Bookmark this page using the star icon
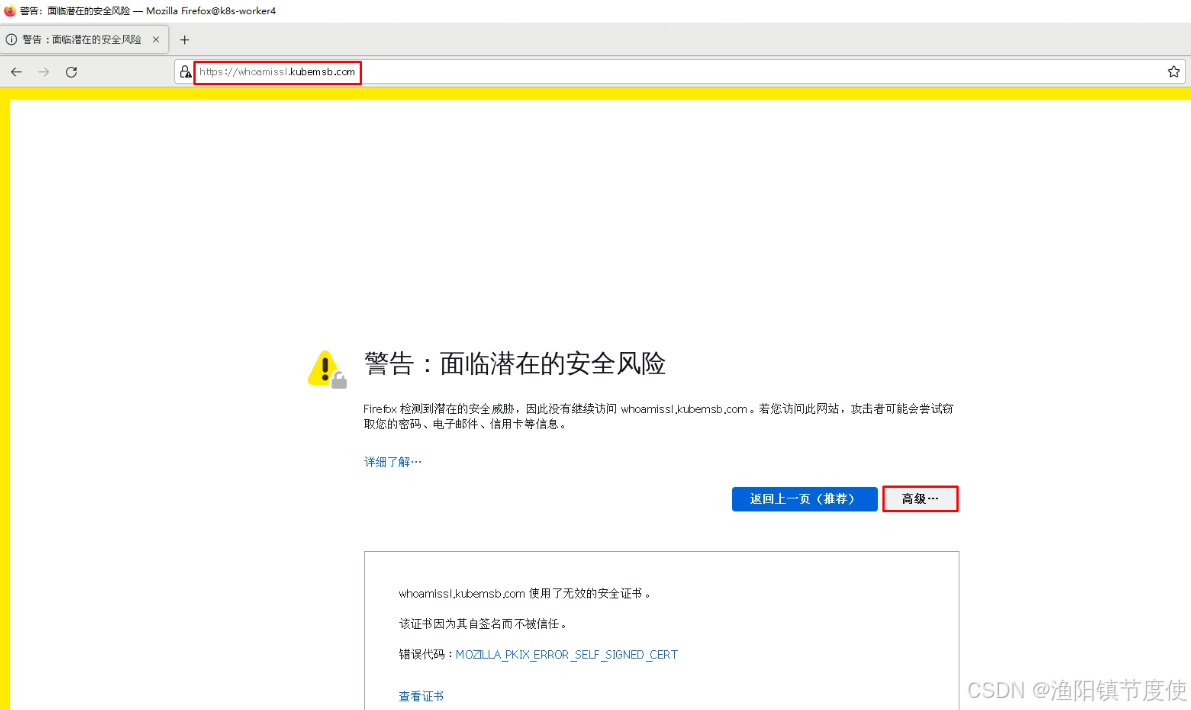The width and height of the screenshot is (1191, 710). (x=1173, y=71)
